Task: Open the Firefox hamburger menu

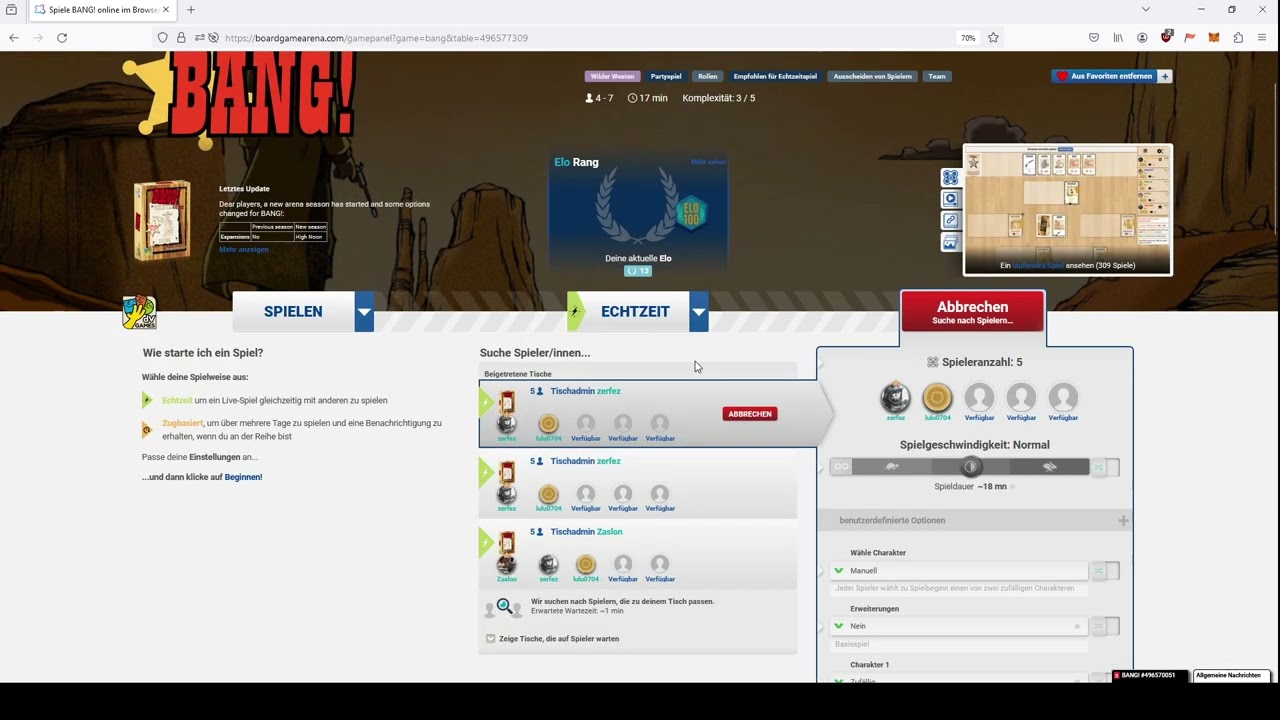Action: click(x=1262, y=38)
